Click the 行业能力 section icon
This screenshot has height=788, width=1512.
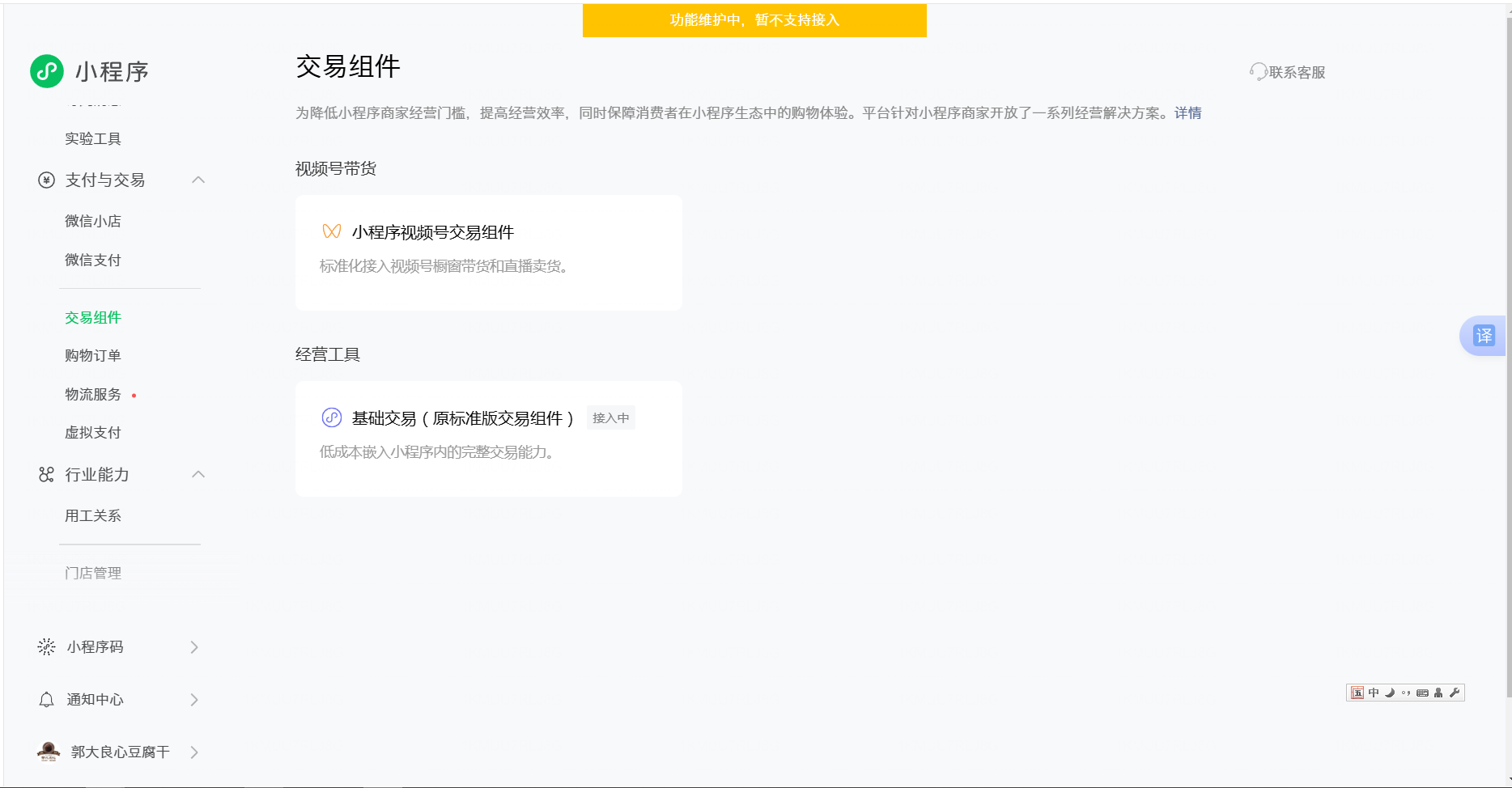click(x=46, y=474)
